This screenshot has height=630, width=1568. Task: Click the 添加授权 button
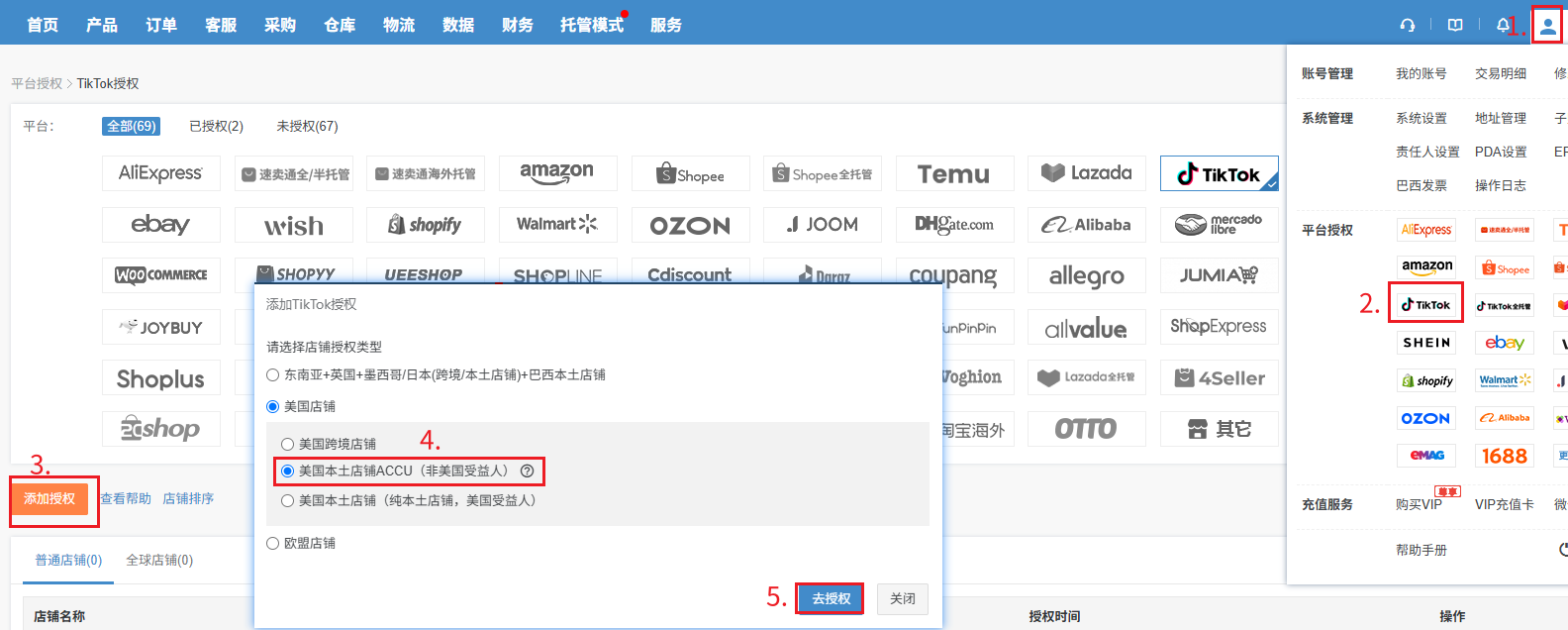click(x=49, y=499)
